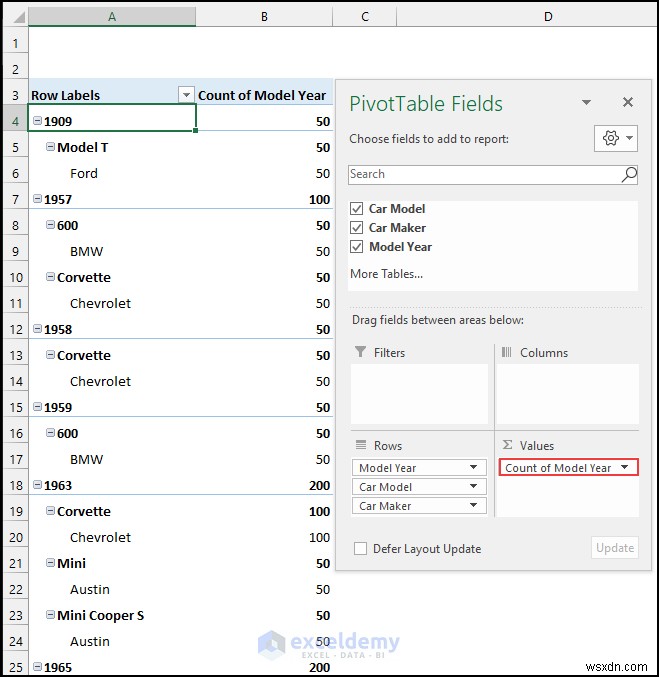Select column C header
This screenshot has height=677, width=659.
365,16
